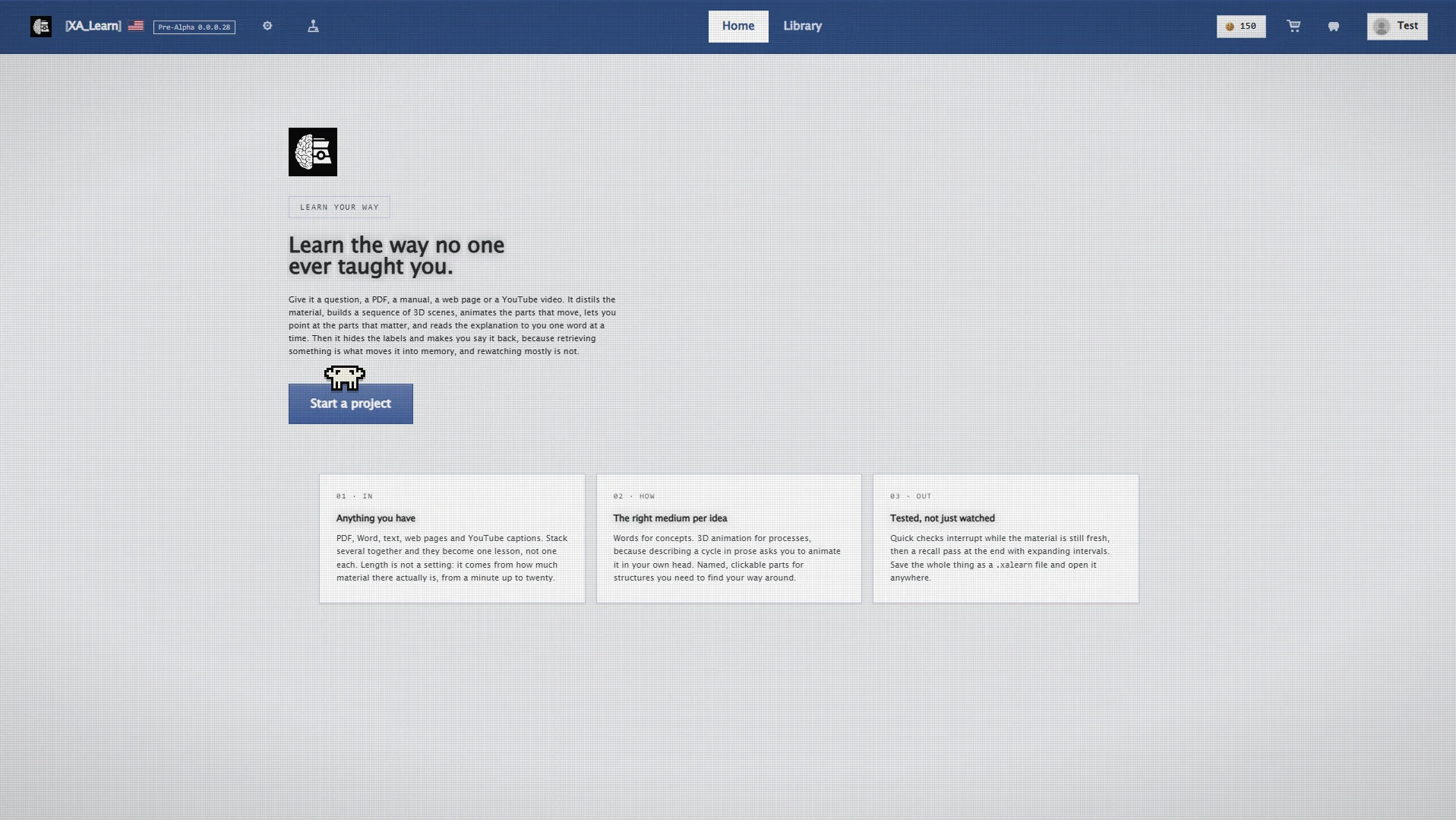Image resolution: width=1456 pixels, height=820 pixels.
Task: Click the Pre-Alpha 0.0.0.28 version badge
Action: click(x=194, y=27)
